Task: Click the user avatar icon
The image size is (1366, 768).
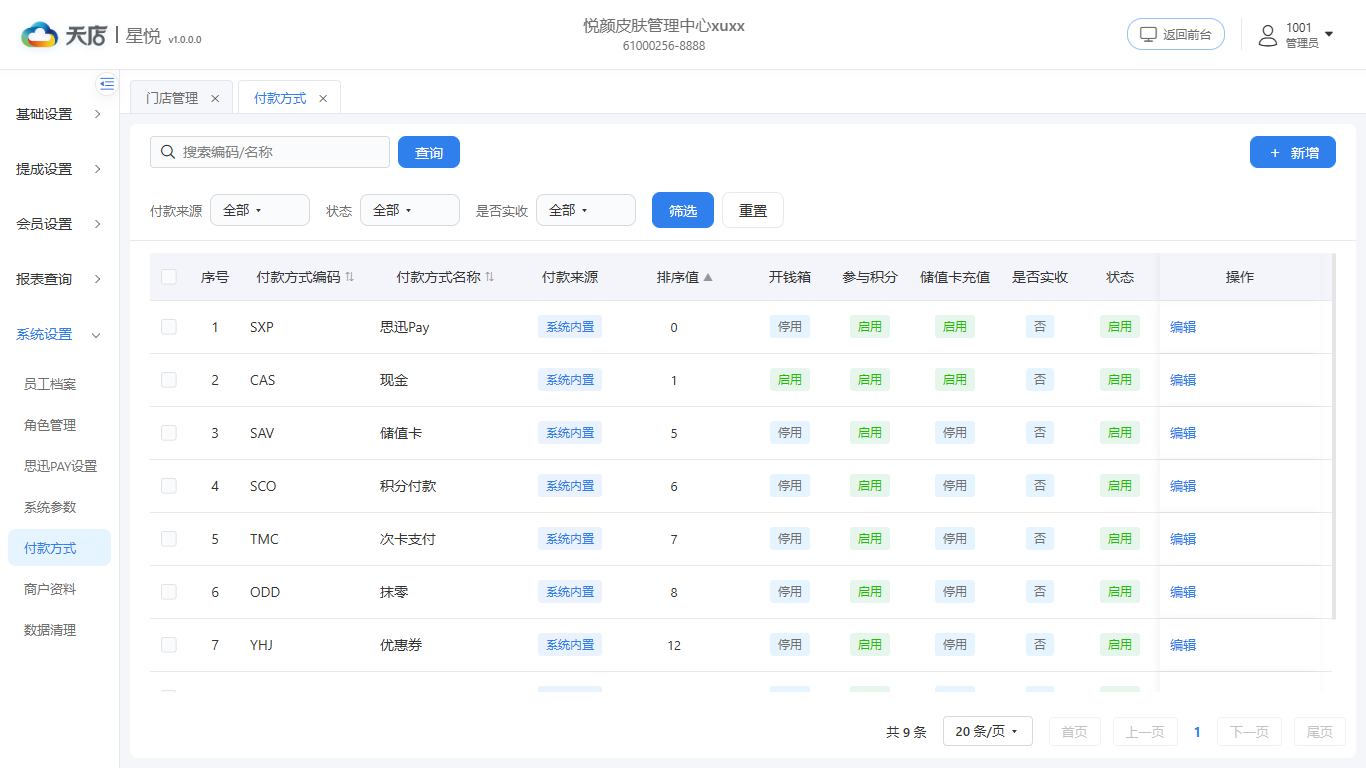Action: (x=1268, y=36)
